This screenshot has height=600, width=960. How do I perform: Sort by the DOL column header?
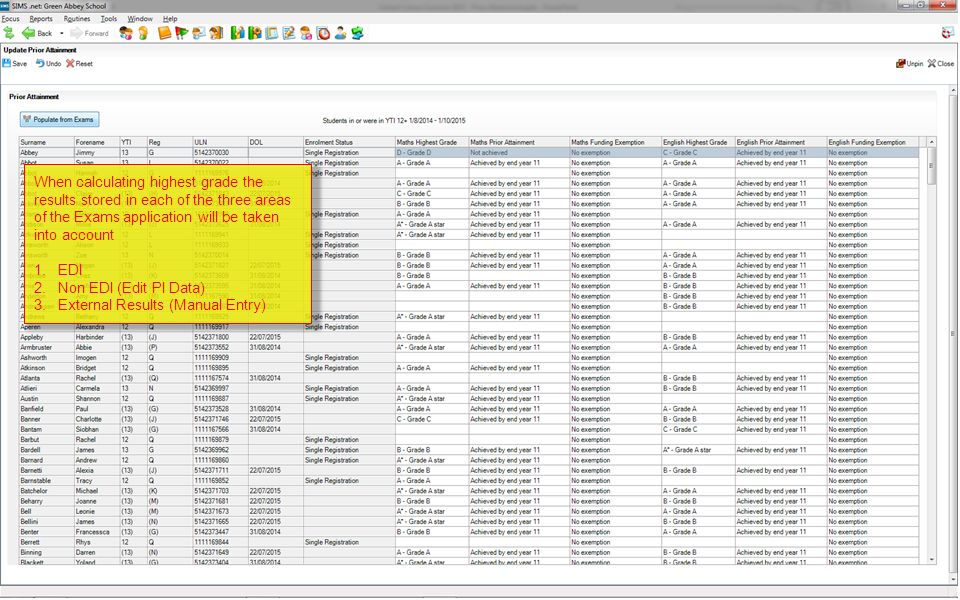click(x=275, y=142)
